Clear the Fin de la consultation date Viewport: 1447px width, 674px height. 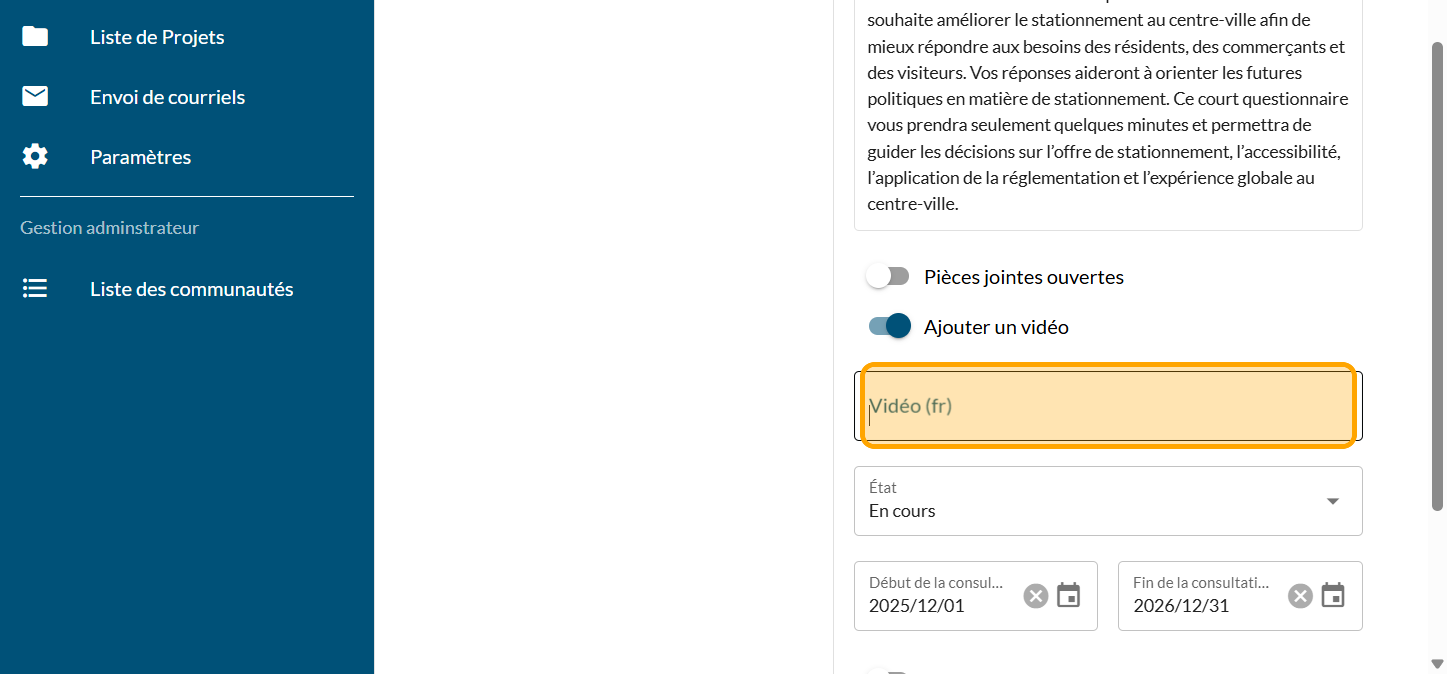click(x=1300, y=596)
